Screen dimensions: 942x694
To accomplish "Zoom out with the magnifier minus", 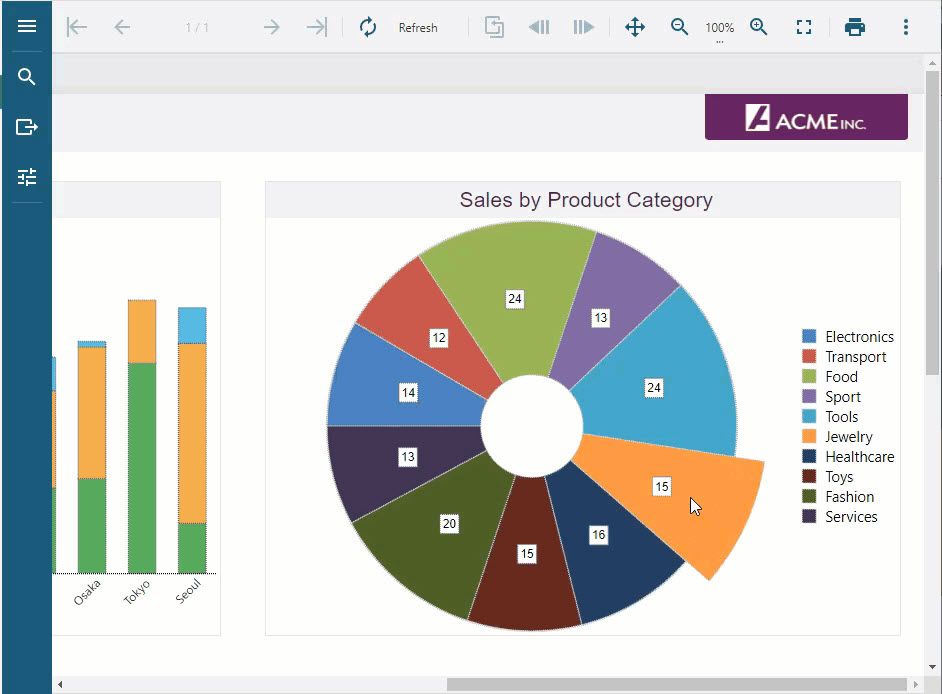I will click(679, 27).
